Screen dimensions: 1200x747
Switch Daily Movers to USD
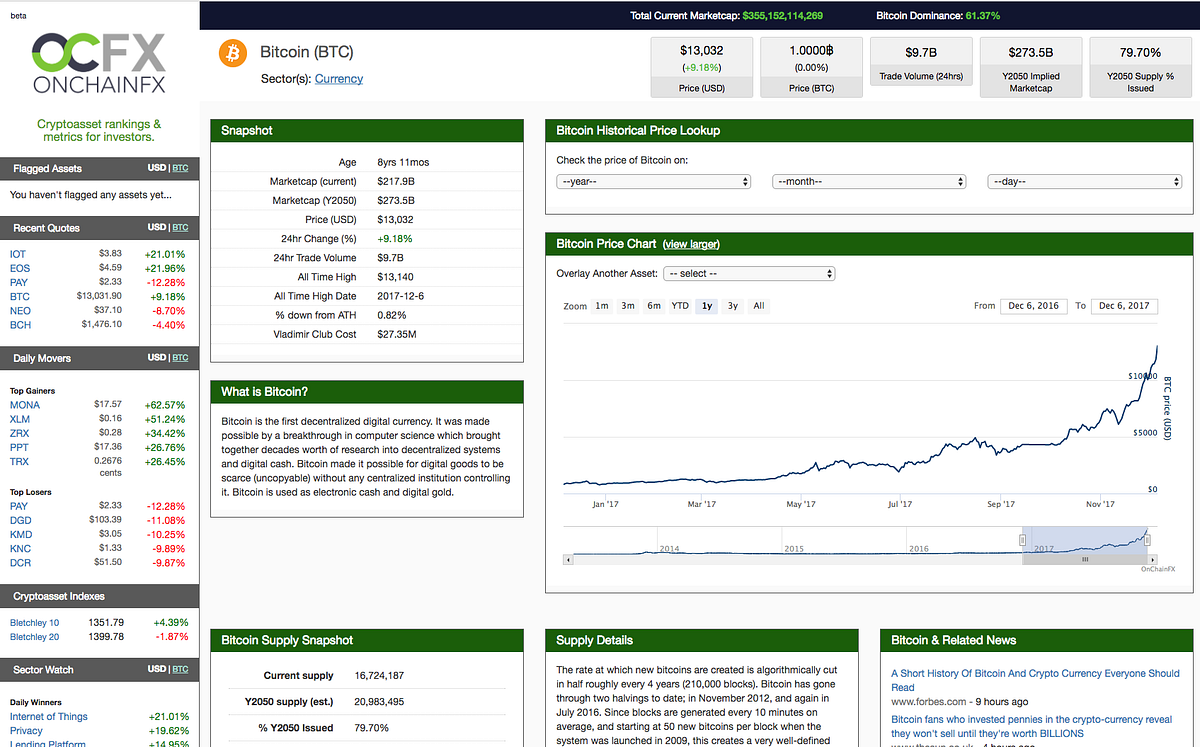(156, 357)
